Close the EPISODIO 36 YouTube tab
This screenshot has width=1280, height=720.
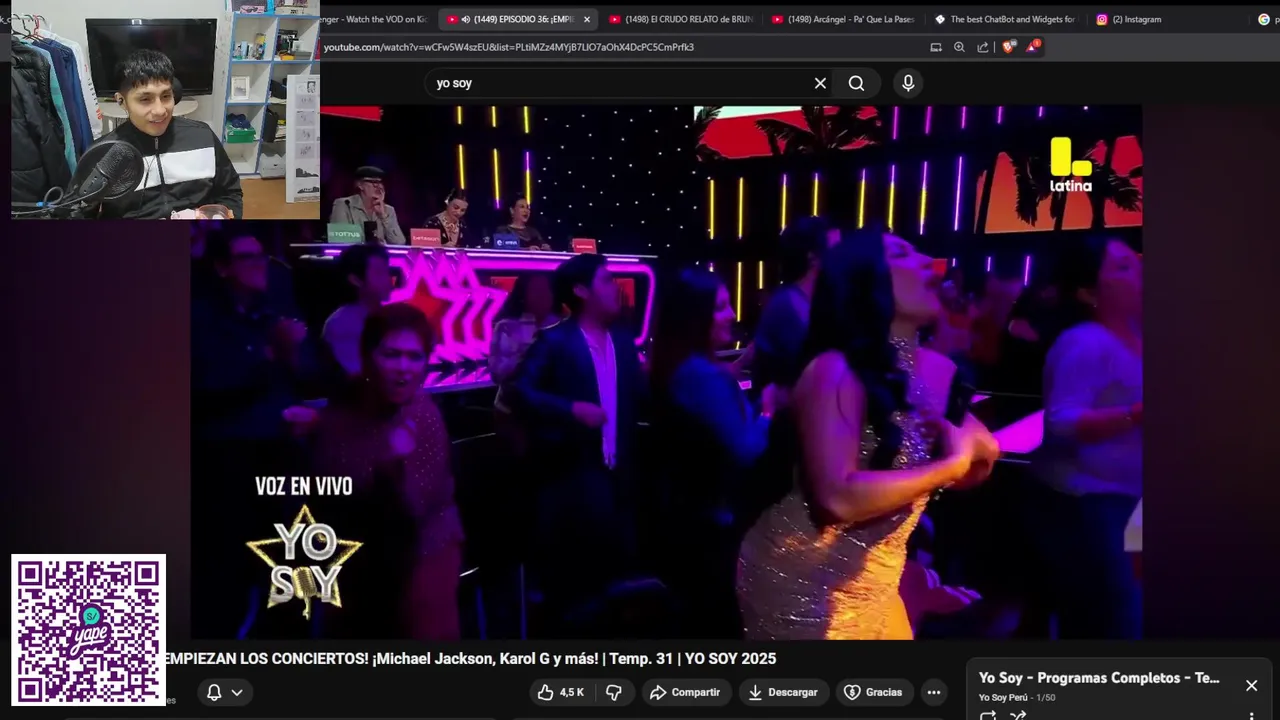pyautogui.click(x=587, y=19)
